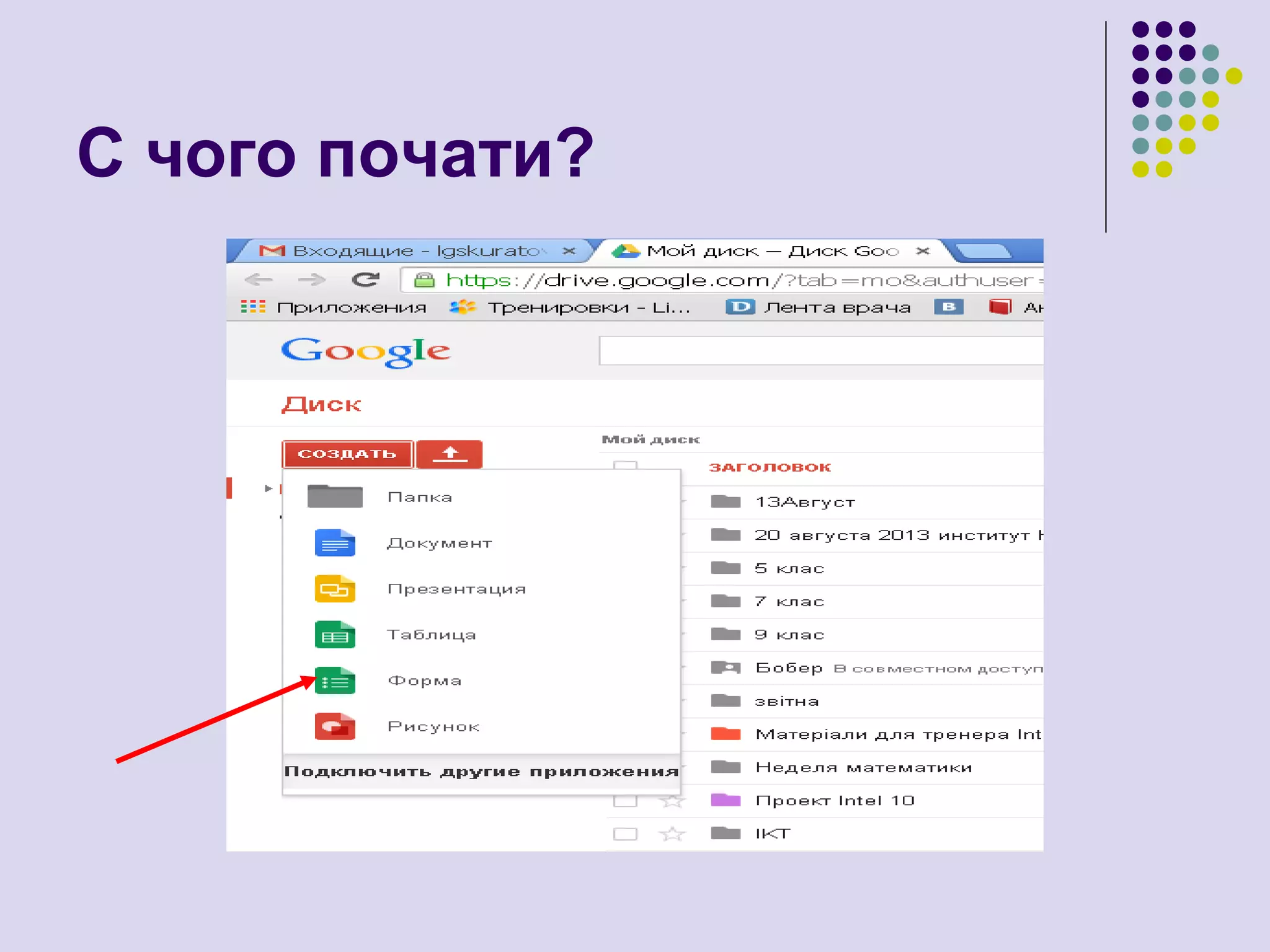The image size is (1270, 952).
Task: Click the yellow presentation icon
Action: (335, 588)
